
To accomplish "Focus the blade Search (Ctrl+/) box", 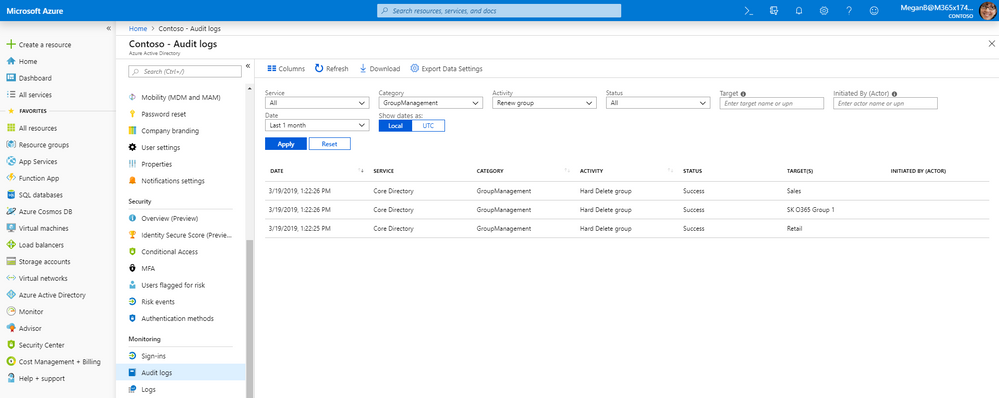I will point(185,71).
